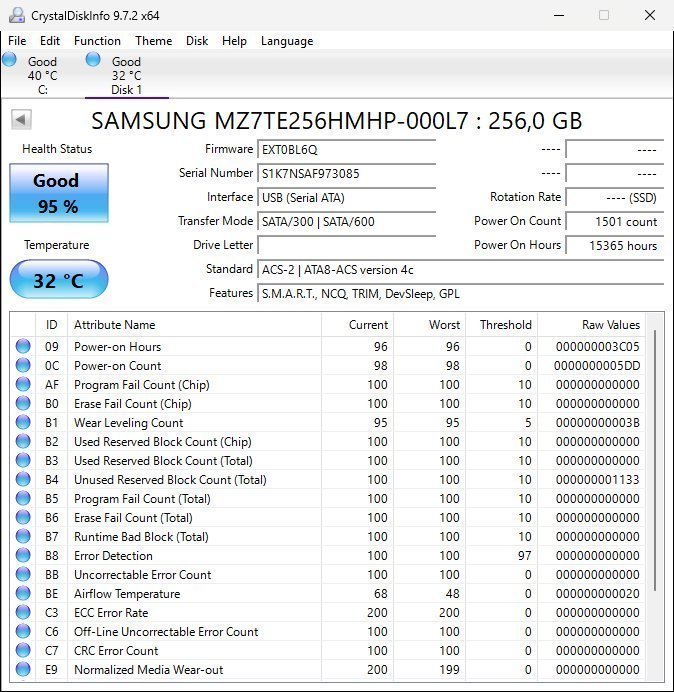
Task: Click the CrystalDiskInfo app icon in title bar
Action: (x=17, y=15)
